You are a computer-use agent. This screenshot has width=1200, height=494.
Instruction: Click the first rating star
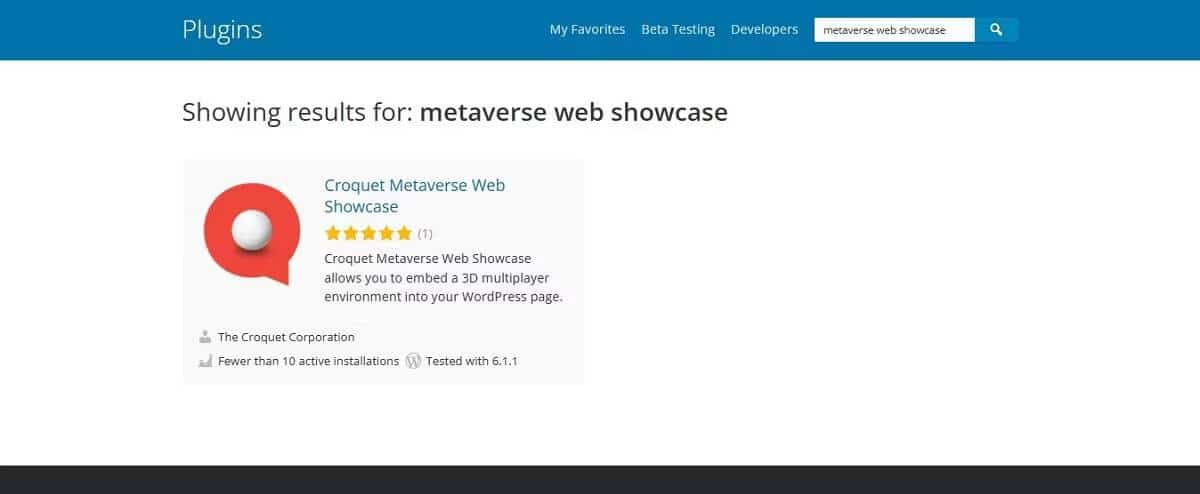click(333, 234)
